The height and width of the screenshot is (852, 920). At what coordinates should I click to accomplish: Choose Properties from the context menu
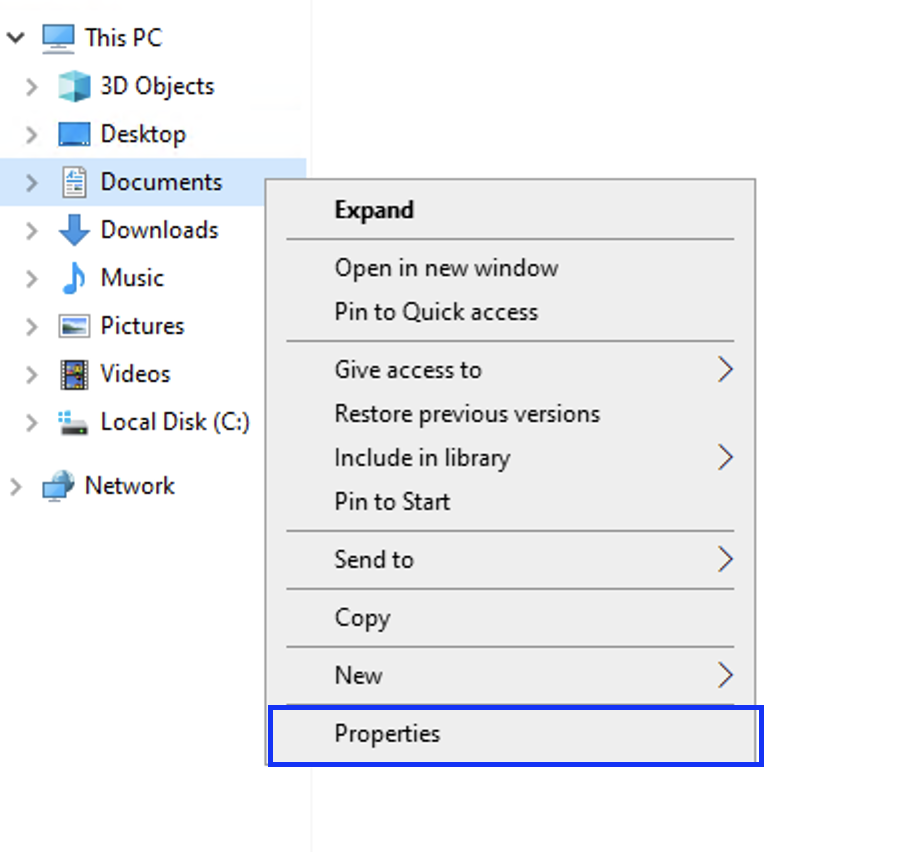pos(387,734)
